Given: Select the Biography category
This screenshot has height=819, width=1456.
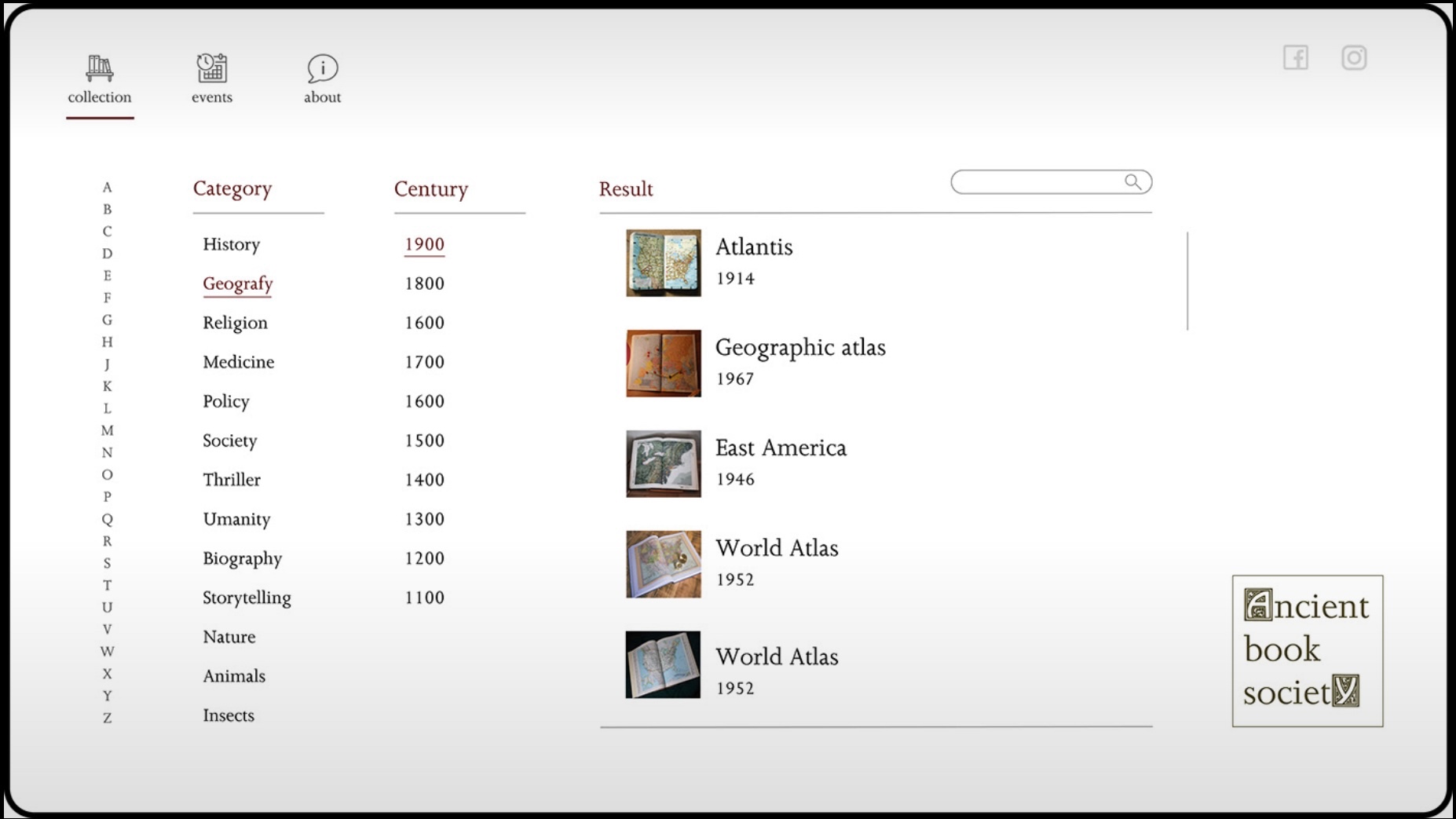Looking at the screenshot, I should pyautogui.click(x=242, y=558).
